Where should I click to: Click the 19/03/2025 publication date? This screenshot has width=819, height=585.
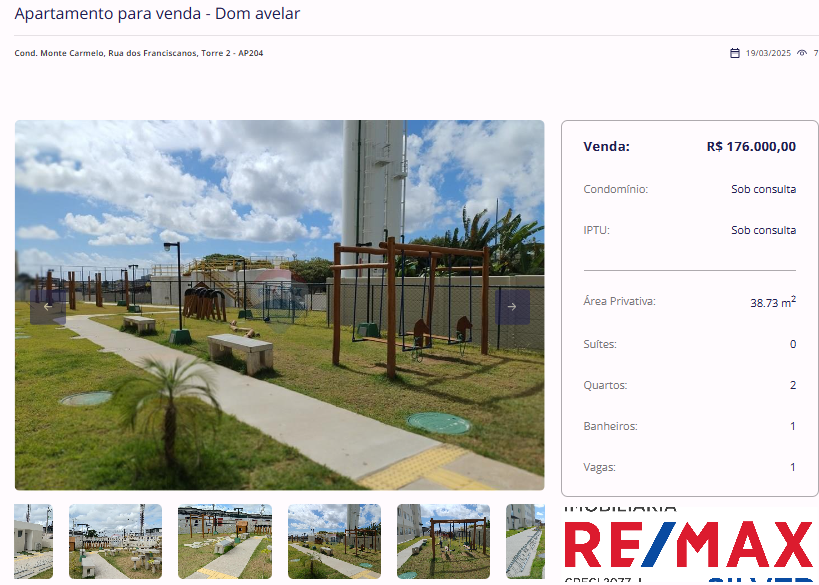768,53
